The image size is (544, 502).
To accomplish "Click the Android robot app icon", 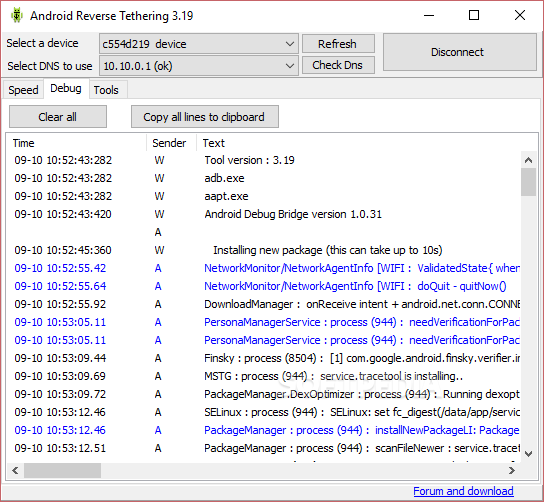I will [16, 16].
